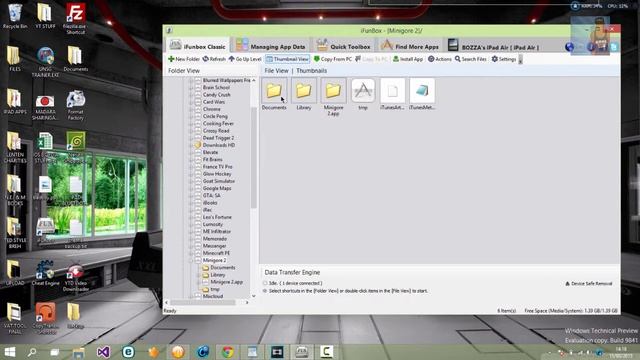
Task: Open Recycle Bin on the desktop
Action: tap(15, 17)
